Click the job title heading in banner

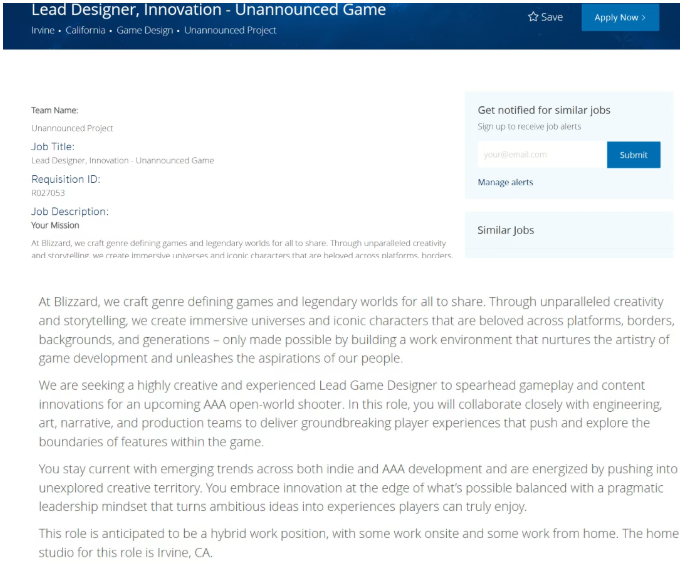click(x=208, y=10)
